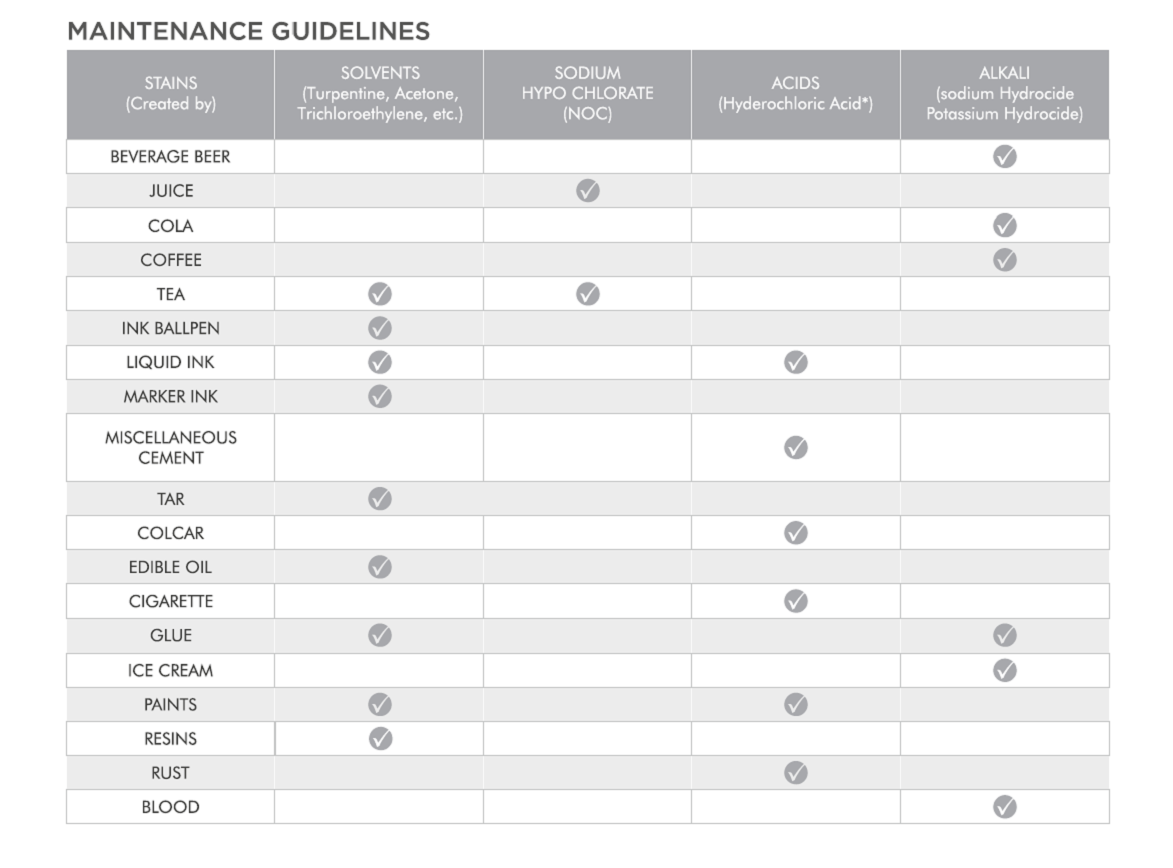Click the Alkali checkmark for Ice Cream
Viewport: 1173px width, 868px height.
(1004, 670)
